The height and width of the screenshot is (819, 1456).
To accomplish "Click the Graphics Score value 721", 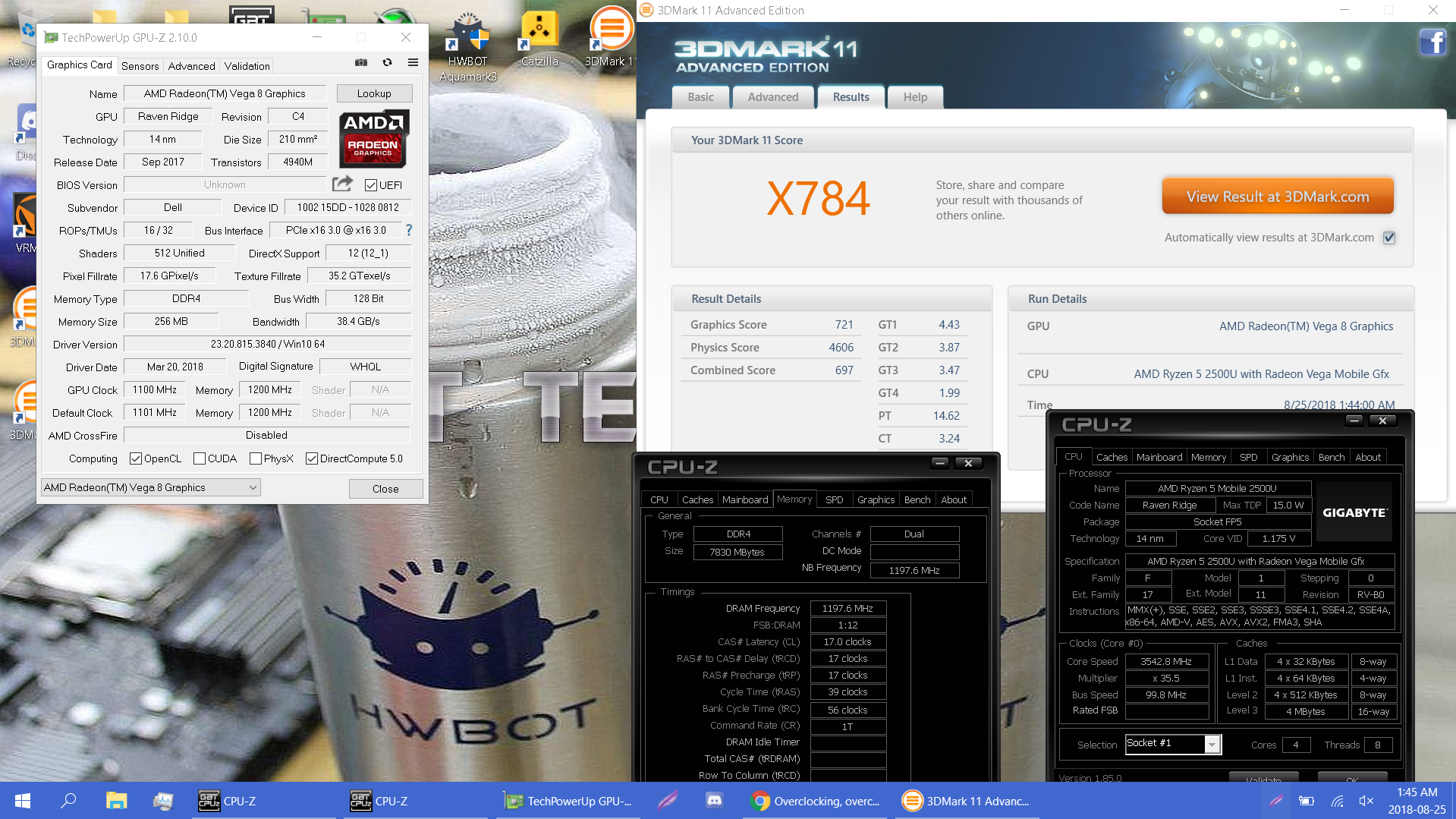I will (x=844, y=324).
